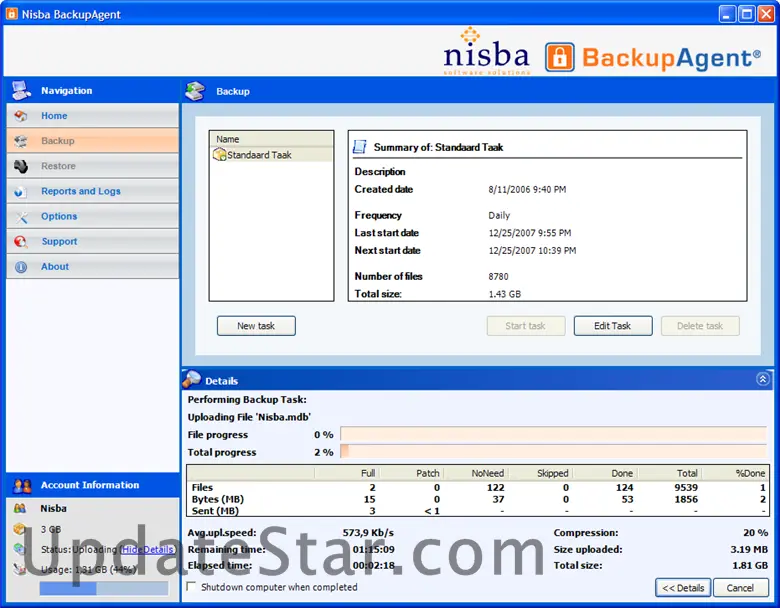Click the Navigation header computer icon
Image resolution: width=780 pixels, height=608 pixels.
point(22,90)
